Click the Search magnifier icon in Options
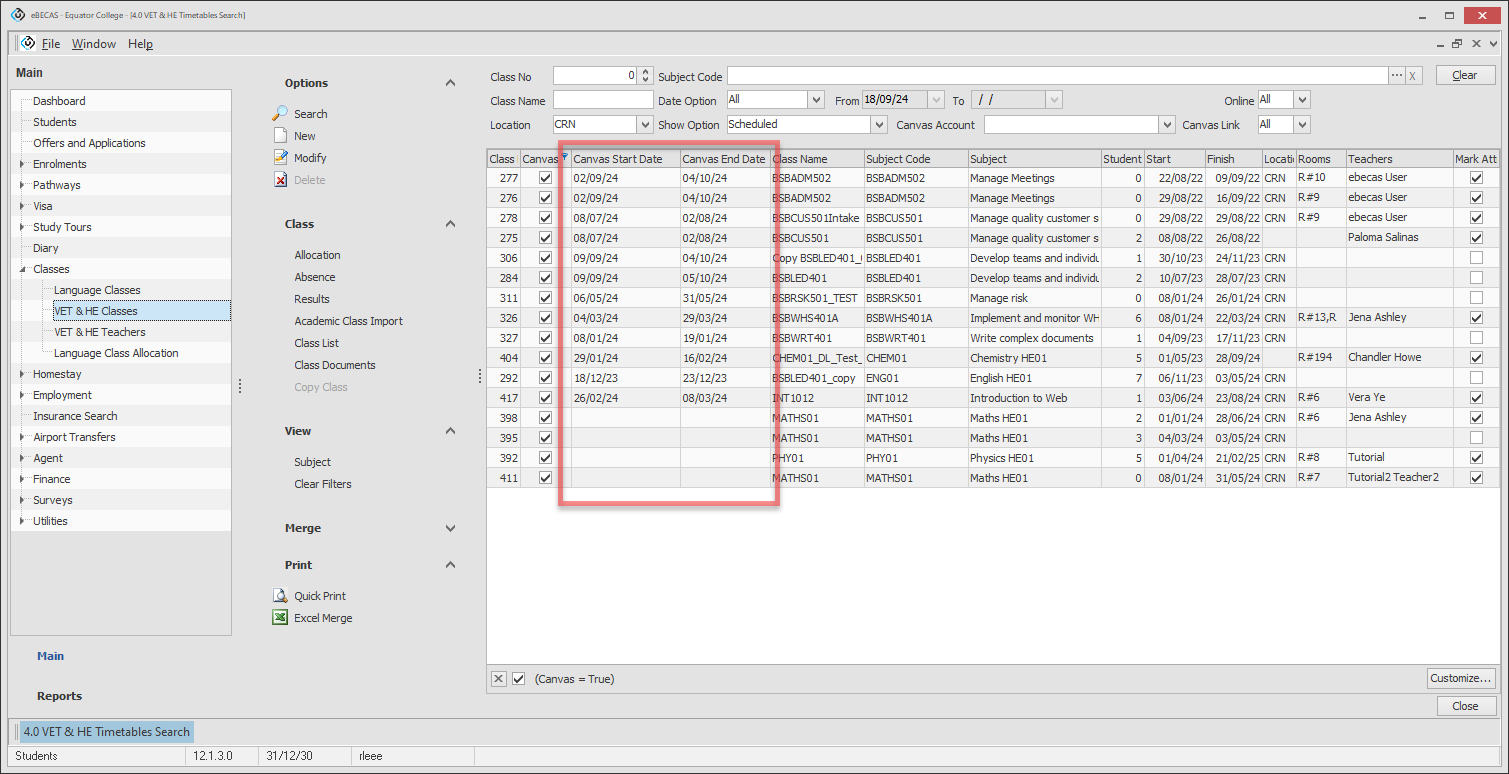 click(281, 114)
